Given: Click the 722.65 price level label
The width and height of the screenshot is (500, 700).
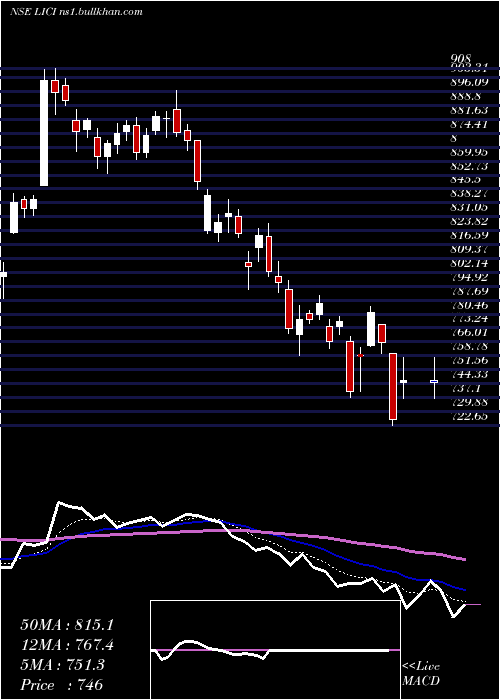Looking at the screenshot, I should (x=472, y=416).
